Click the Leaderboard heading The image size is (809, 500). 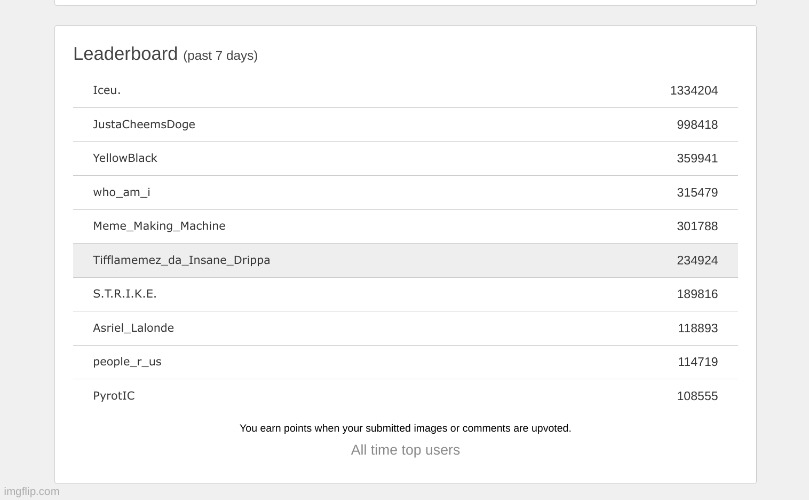pos(125,55)
